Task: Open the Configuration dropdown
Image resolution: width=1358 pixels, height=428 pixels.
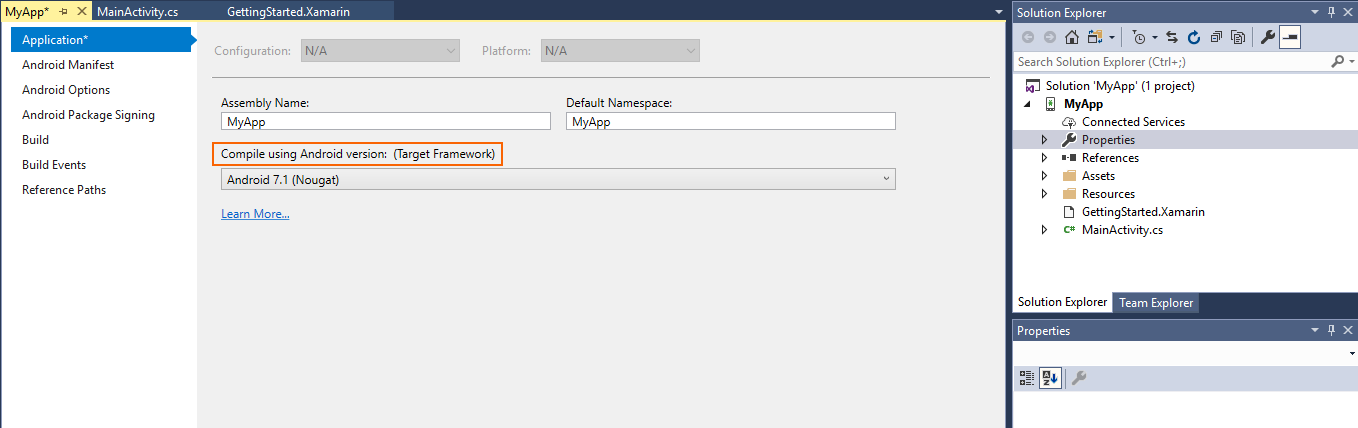Action: tap(380, 50)
